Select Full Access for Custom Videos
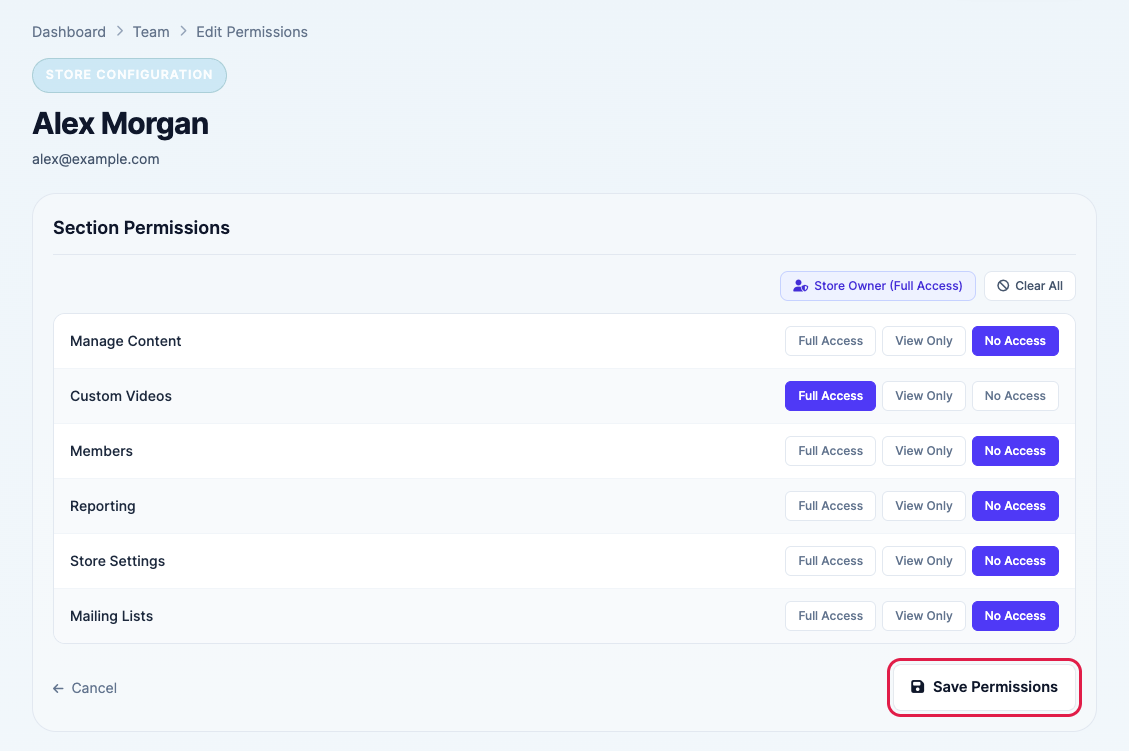 tap(830, 396)
